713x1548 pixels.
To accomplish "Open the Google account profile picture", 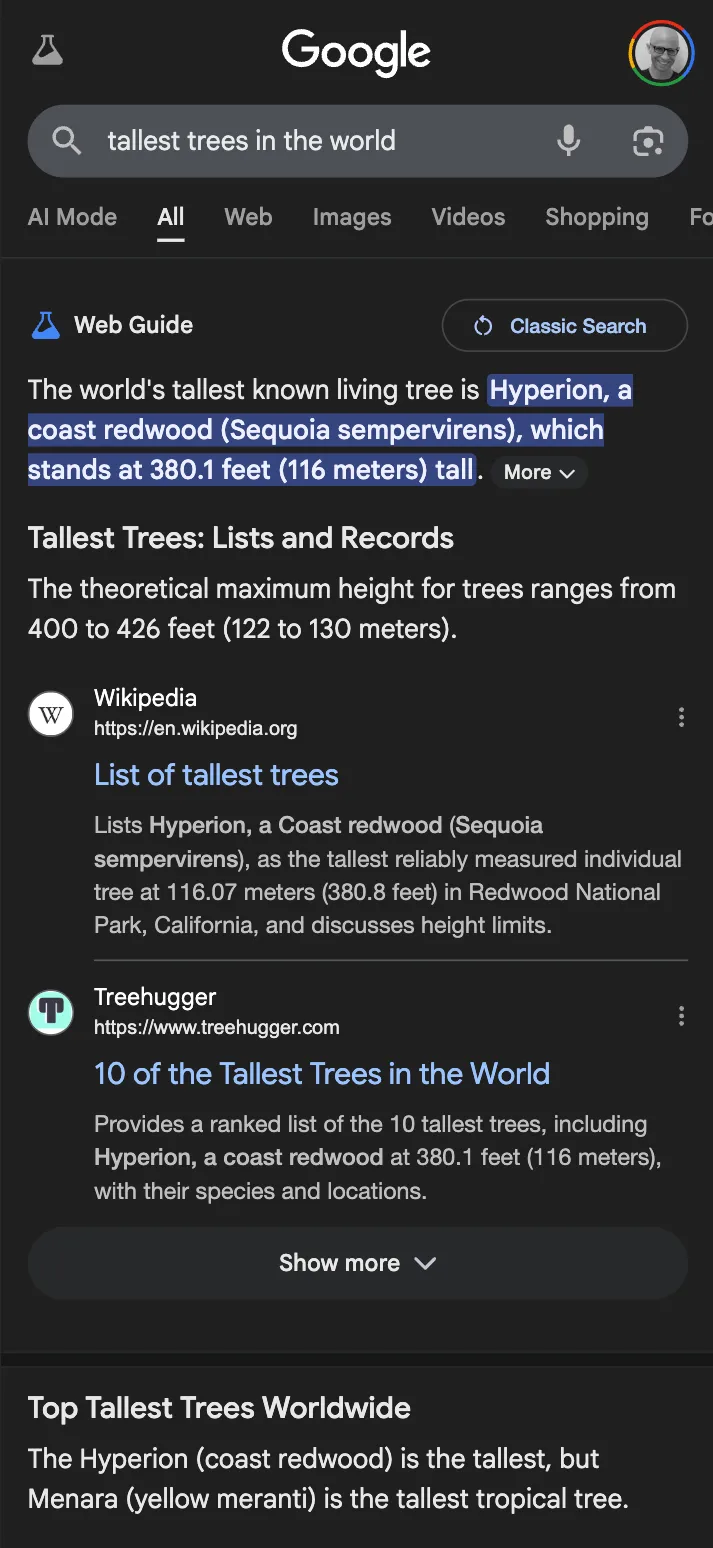I will pyautogui.click(x=661, y=53).
